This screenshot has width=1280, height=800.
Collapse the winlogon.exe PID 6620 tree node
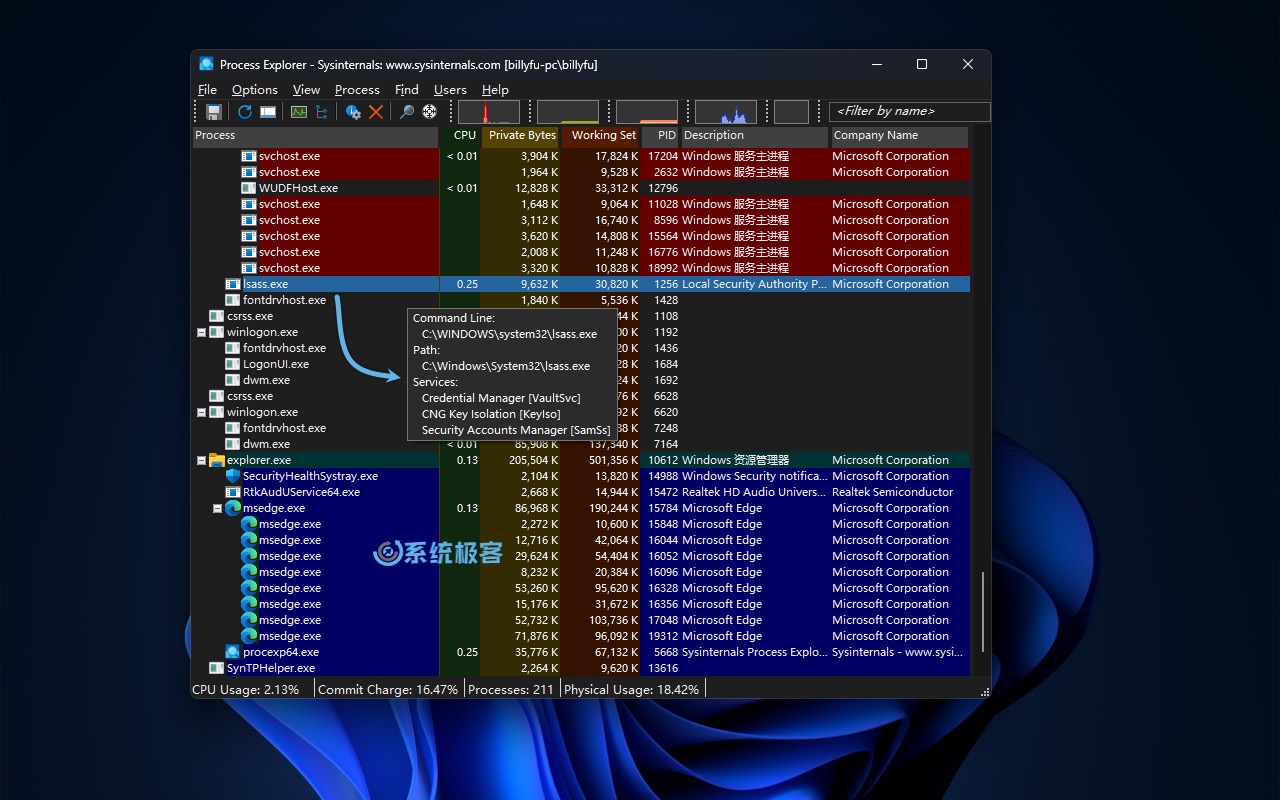click(202, 412)
